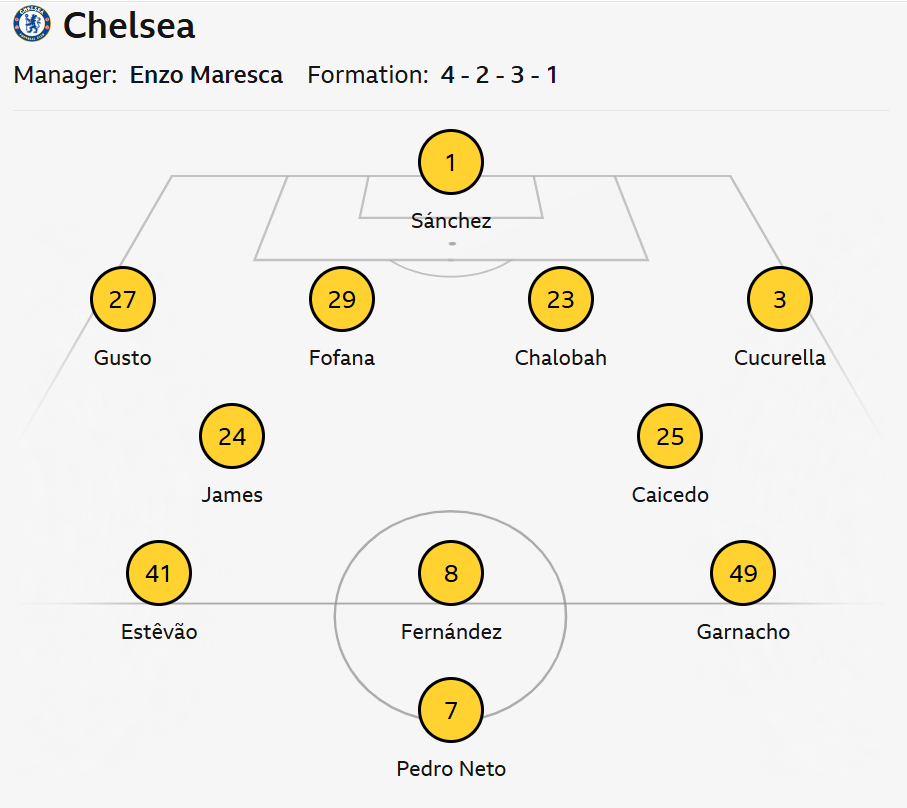
Task: Click James's number 24 circle
Action: (232, 436)
